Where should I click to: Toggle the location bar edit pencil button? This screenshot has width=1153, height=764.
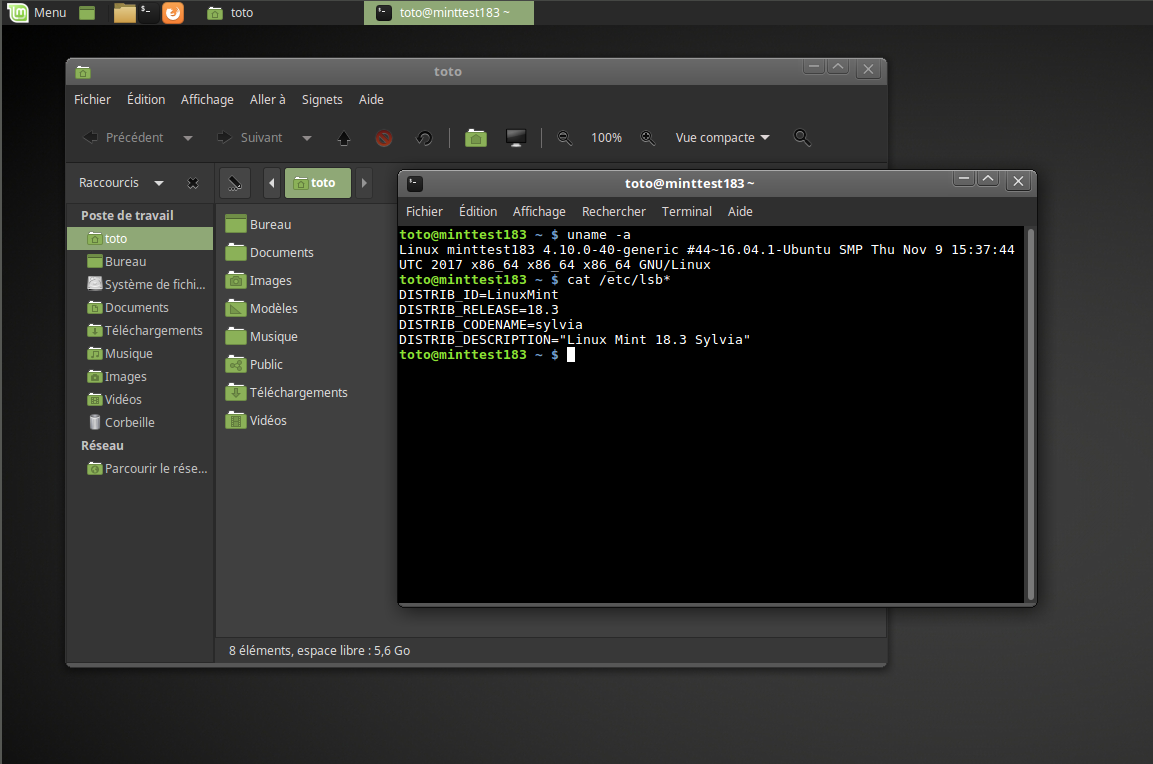(x=234, y=183)
